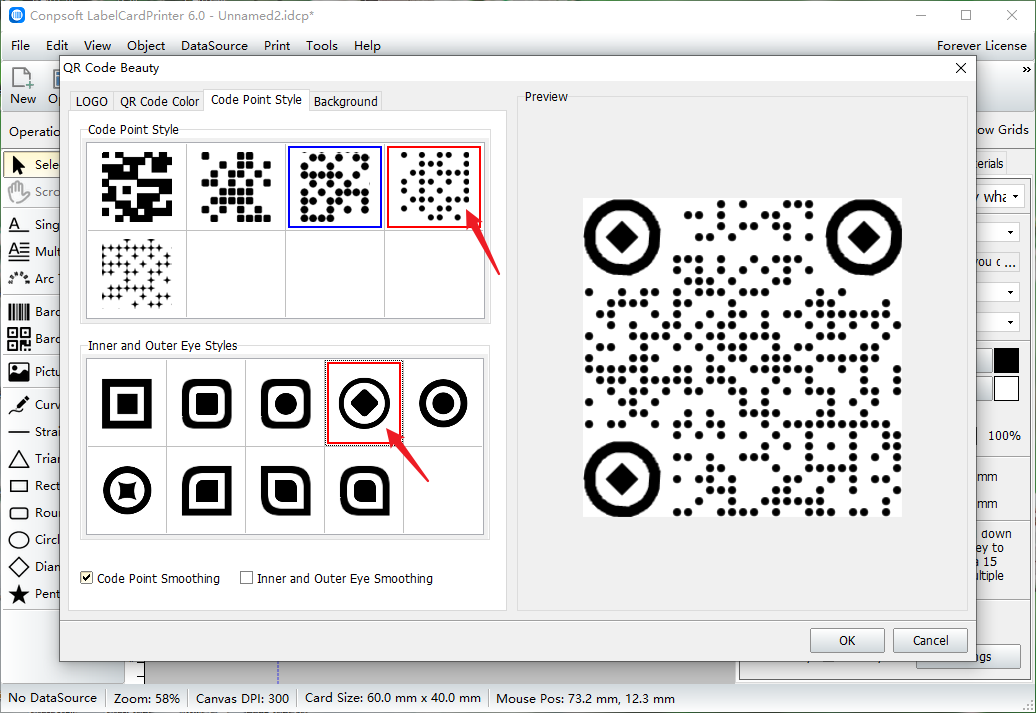Expand the 'wha' dropdown in right panel
This screenshot has width=1036, height=713.
[x=1015, y=196]
